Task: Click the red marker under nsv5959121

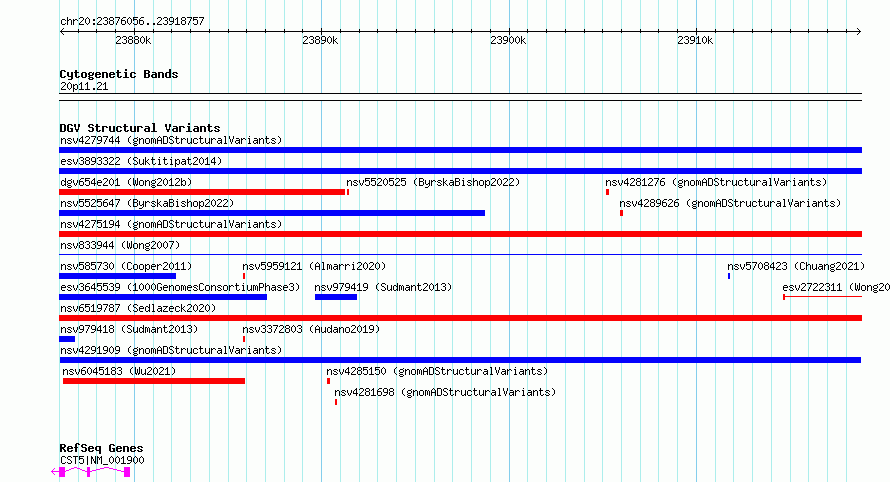Action: 244,276
